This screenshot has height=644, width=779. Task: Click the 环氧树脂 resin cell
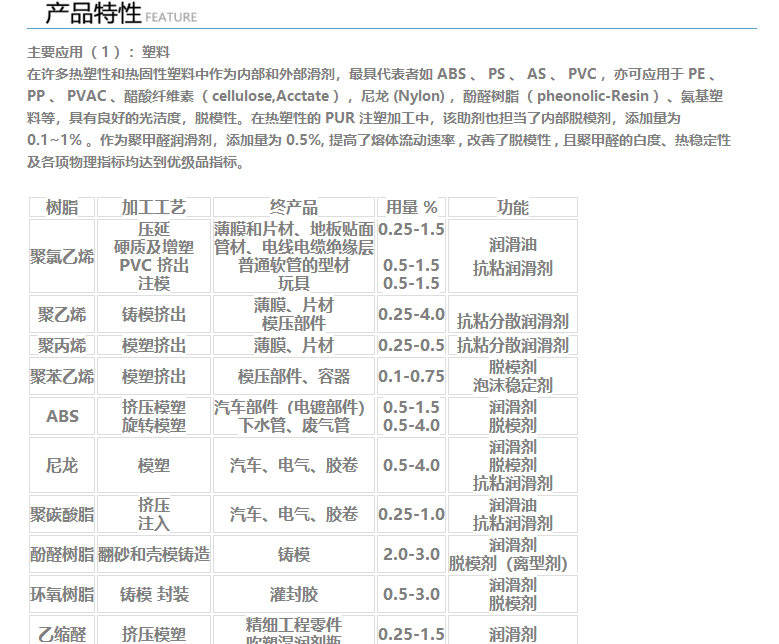pos(62,594)
